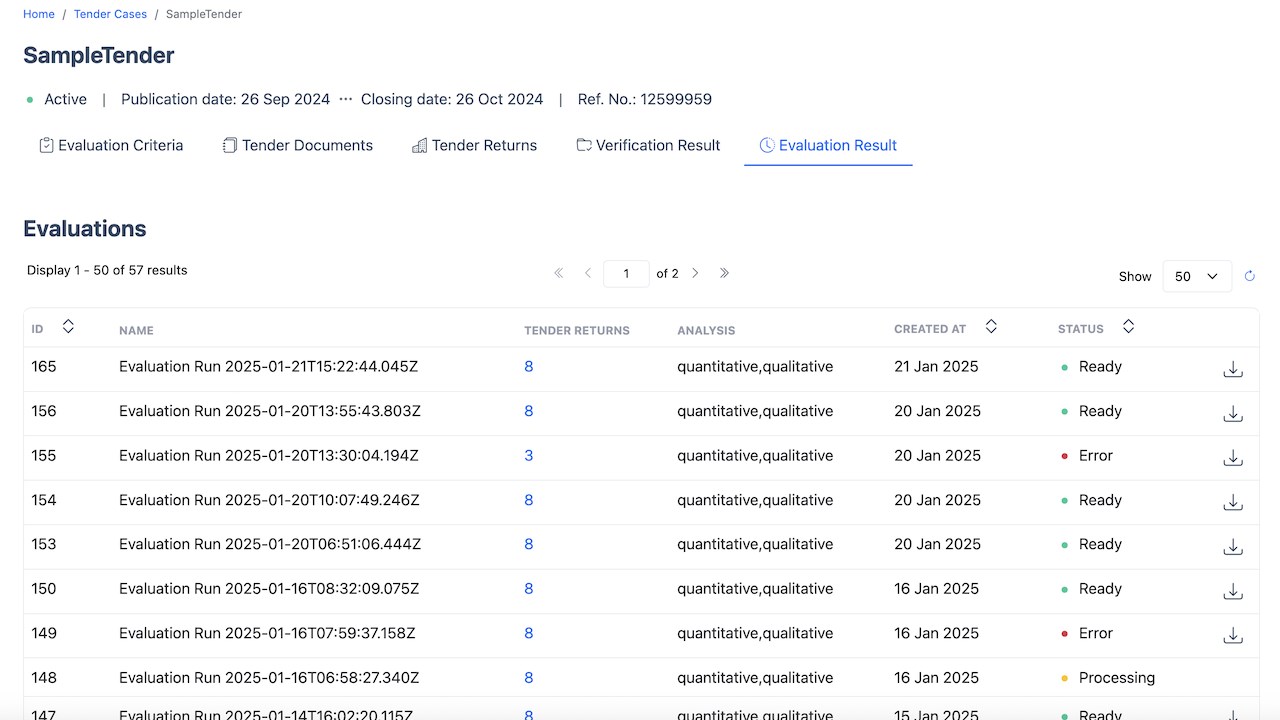1280x720 pixels.
Task: Sort evaluations by Created At
Action: 991,327
